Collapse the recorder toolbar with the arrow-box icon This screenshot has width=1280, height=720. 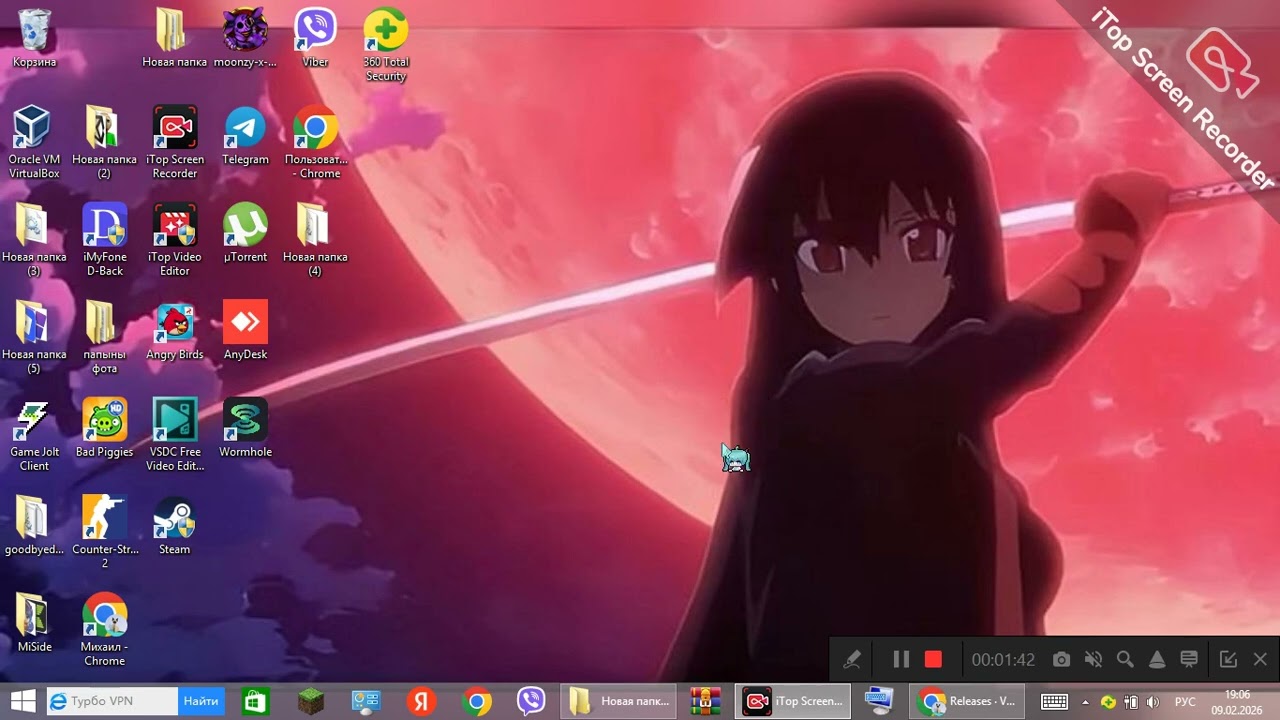1228,659
